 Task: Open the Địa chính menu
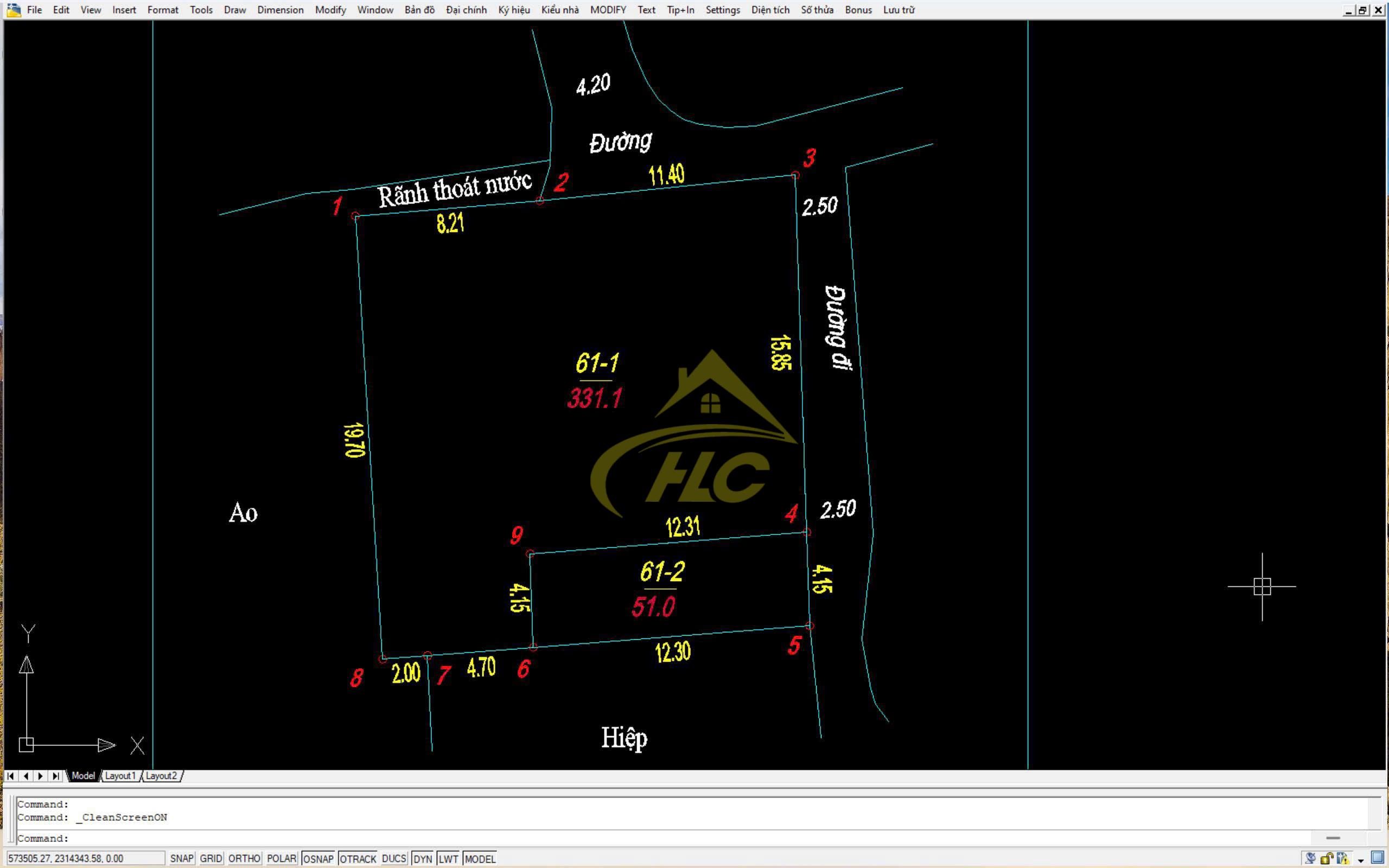[x=466, y=10]
